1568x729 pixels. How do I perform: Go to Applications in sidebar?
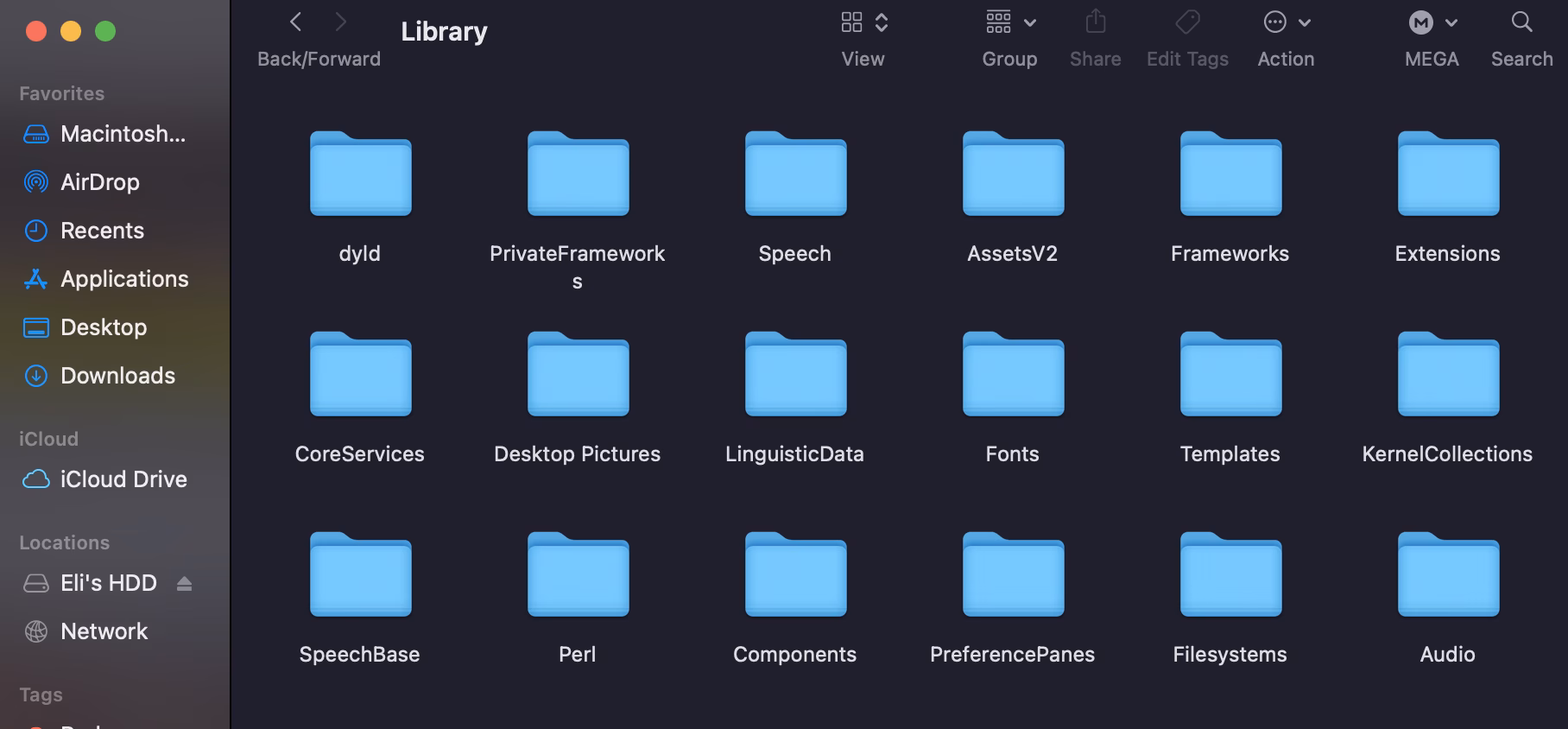pyautogui.click(x=123, y=279)
